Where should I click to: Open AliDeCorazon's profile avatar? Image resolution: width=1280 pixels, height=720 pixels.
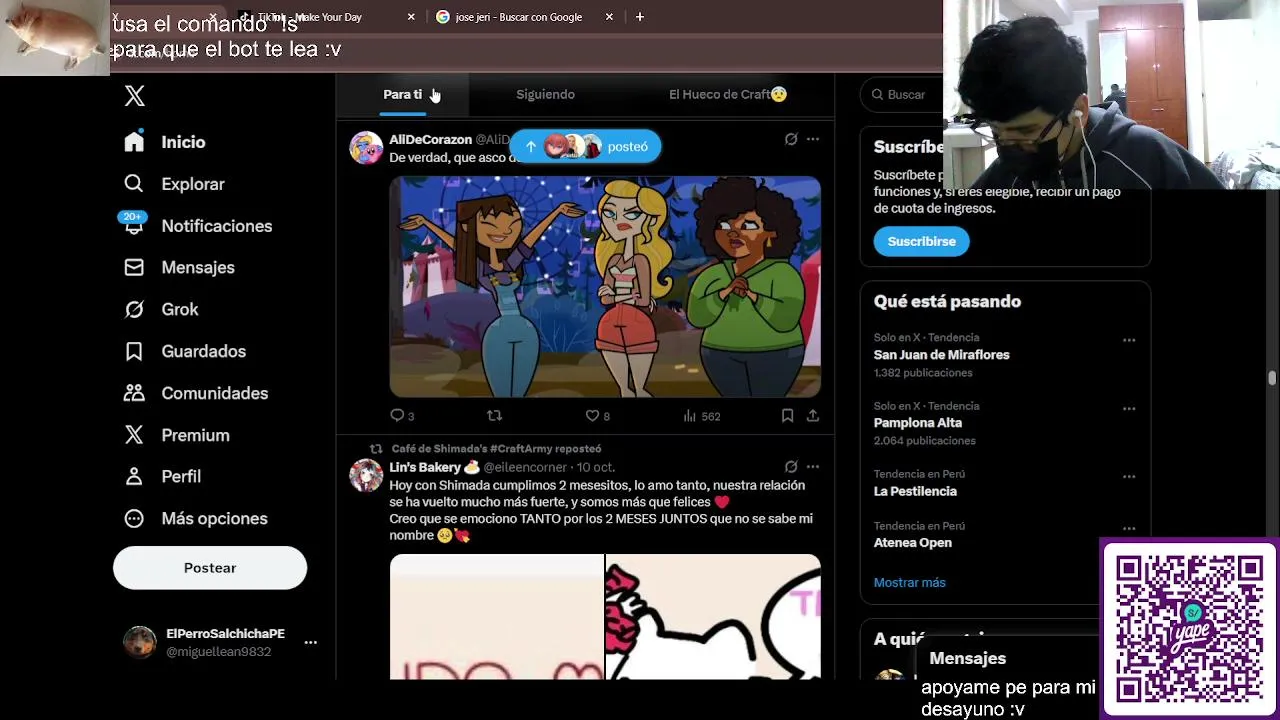click(x=366, y=148)
